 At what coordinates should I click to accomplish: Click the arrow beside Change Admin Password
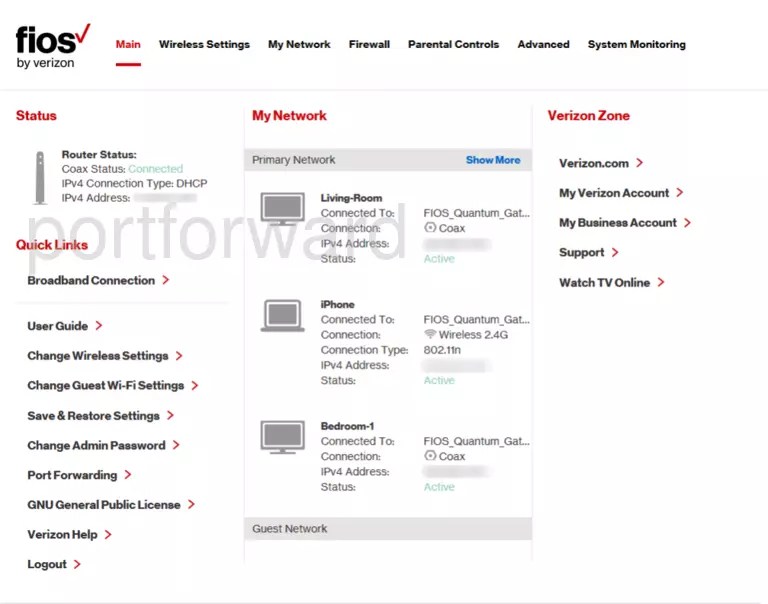tap(176, 445)
